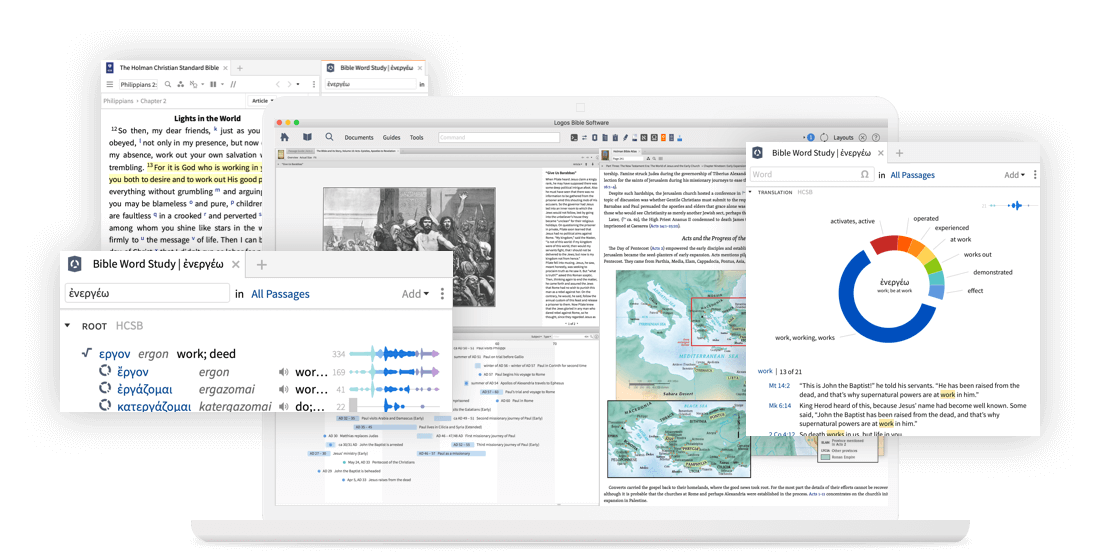This screenshot has width=1100, height=554.
Task: Collapse the ROOT section triangle
Action: [x=67, y=325]
